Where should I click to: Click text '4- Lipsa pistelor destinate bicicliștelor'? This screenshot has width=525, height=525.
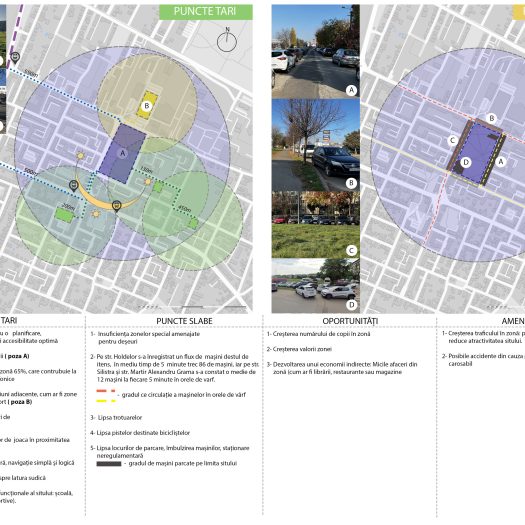[x=140, y=433]
